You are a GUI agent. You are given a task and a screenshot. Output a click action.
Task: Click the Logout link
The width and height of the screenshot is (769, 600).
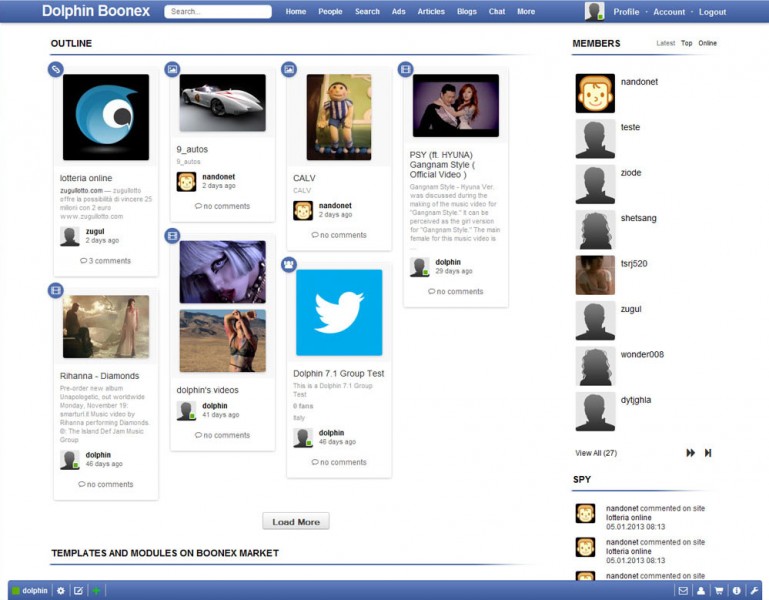point(712,12)
